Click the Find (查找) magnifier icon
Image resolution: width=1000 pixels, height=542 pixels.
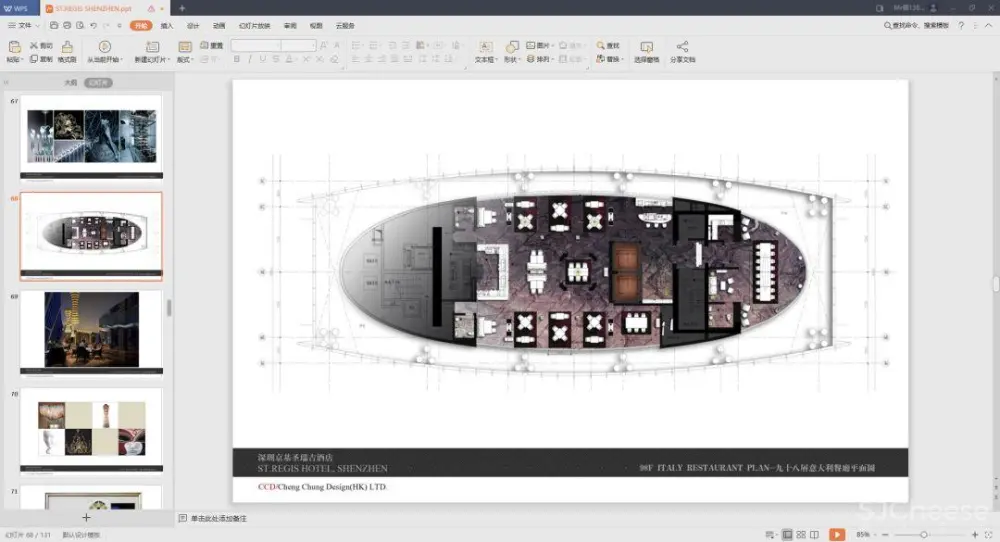(601, 46)
